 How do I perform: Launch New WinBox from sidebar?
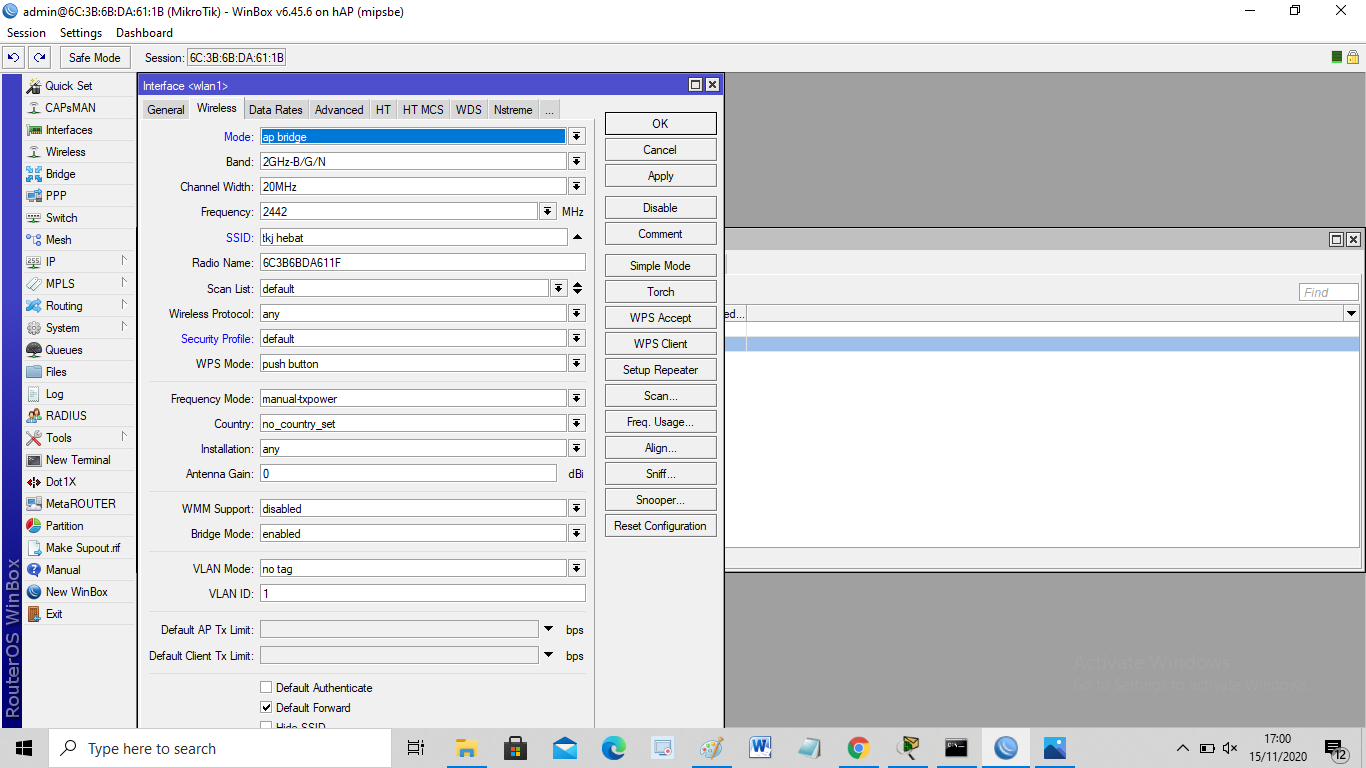(x=79, y=592)
